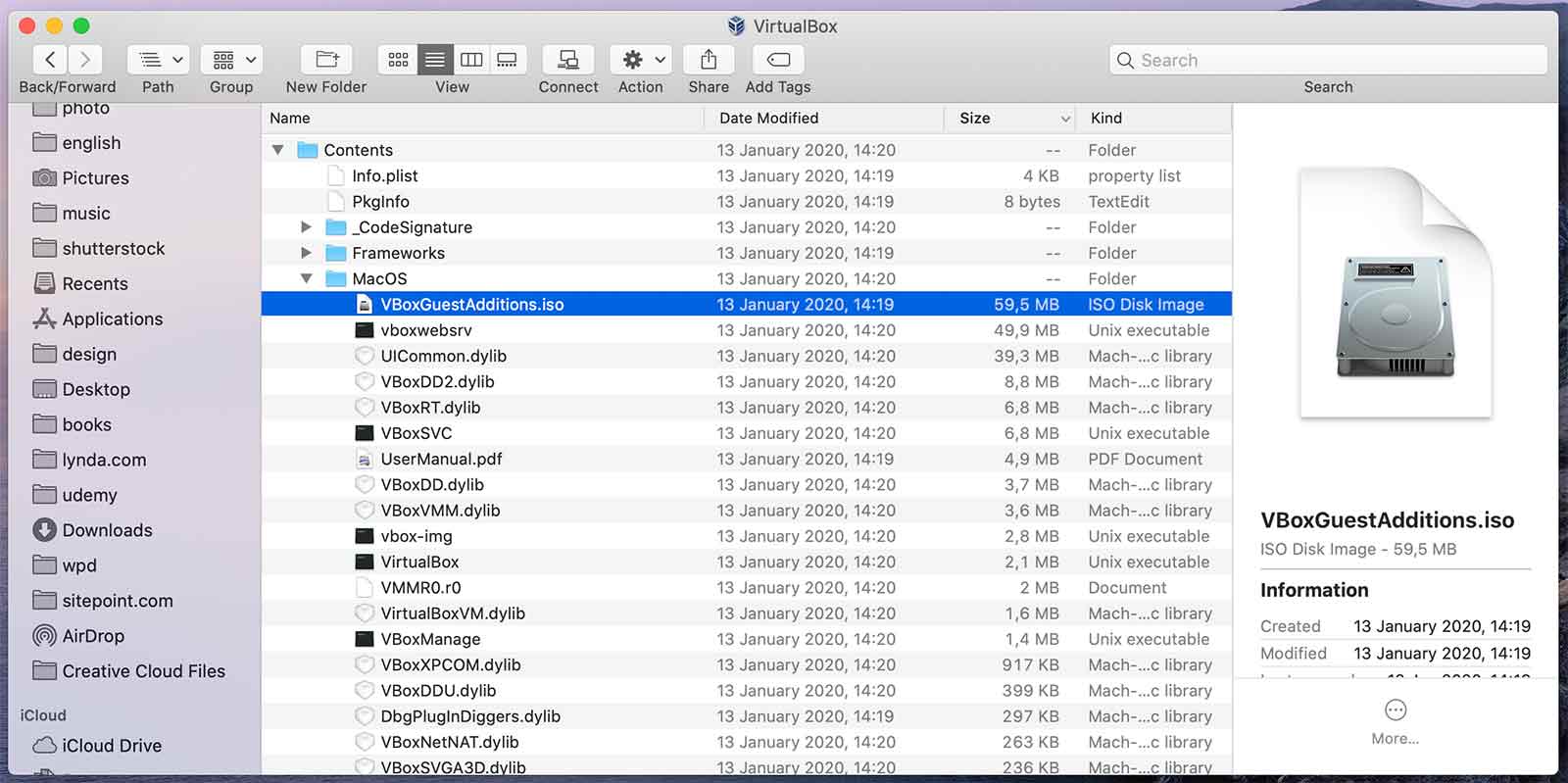Sort by the Name column header
This screenshot has height=783, width=1568.
pos(482,118)
